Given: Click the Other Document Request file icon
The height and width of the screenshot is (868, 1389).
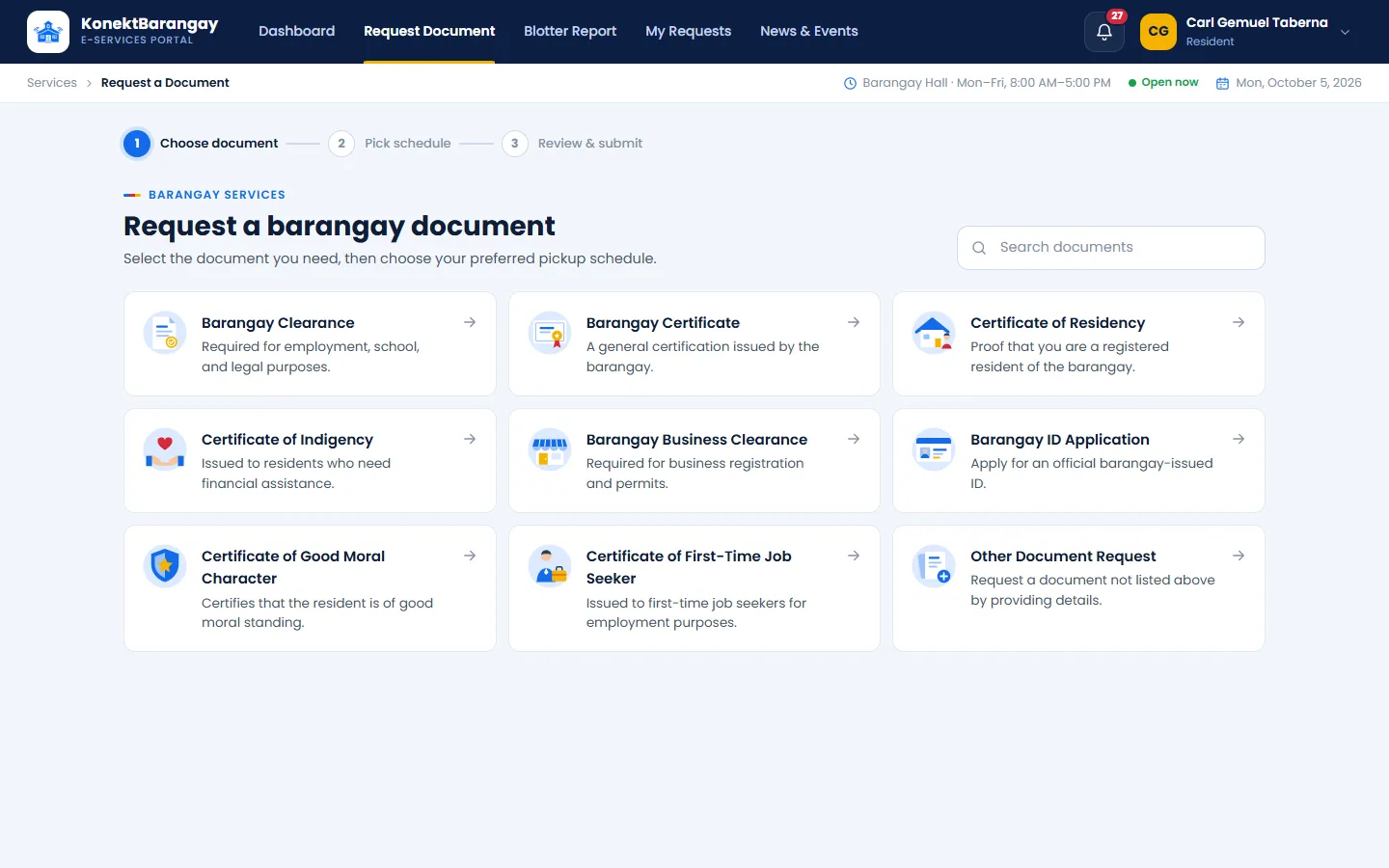Looking at the screenshot, I should tap(934, 567).
